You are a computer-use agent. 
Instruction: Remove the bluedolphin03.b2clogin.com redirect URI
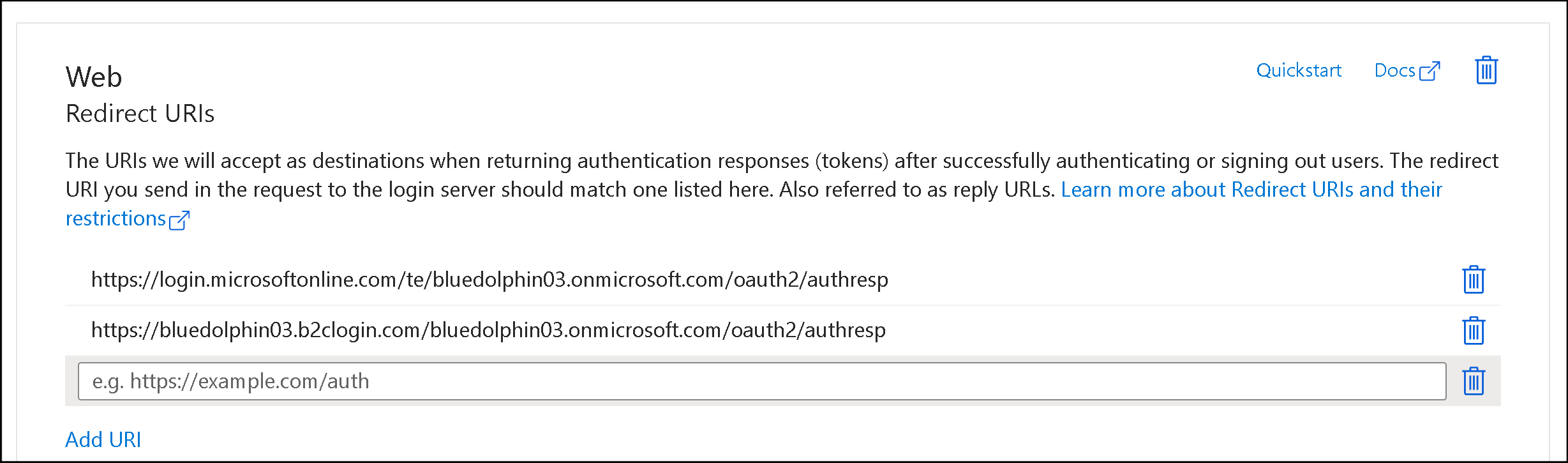tap(1474, 330)
